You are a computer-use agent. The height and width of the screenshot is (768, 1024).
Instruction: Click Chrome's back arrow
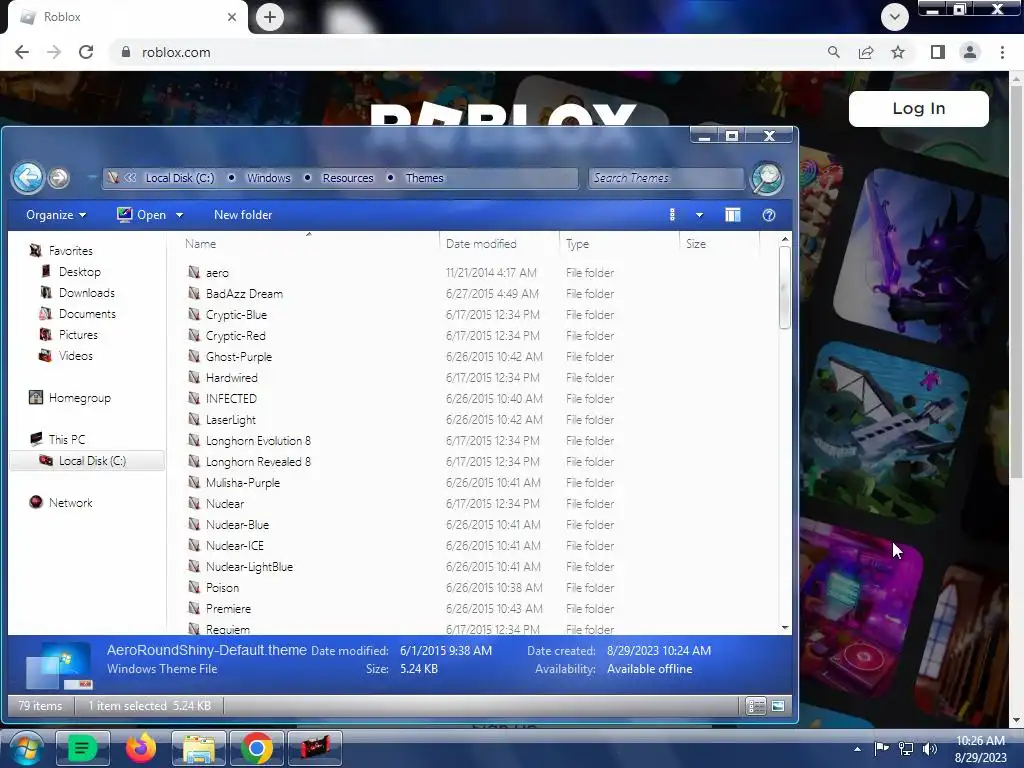22,52
